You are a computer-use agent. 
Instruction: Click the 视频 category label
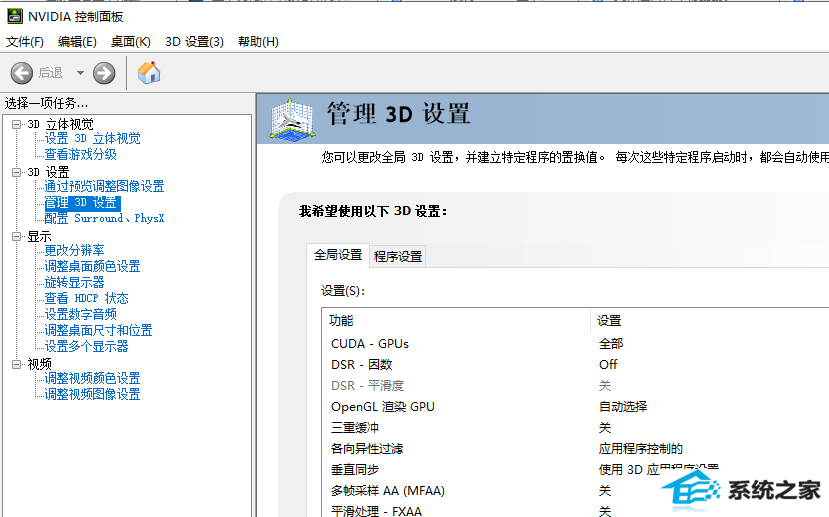[40, 364]
